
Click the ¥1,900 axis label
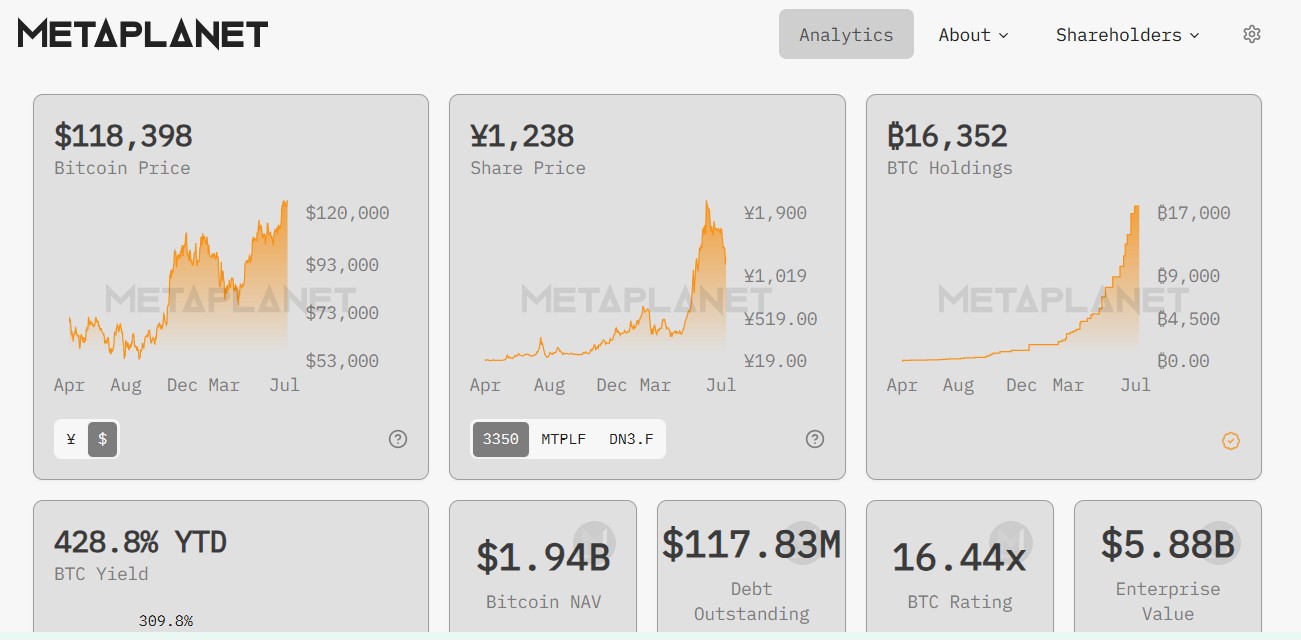coord(775,213)
